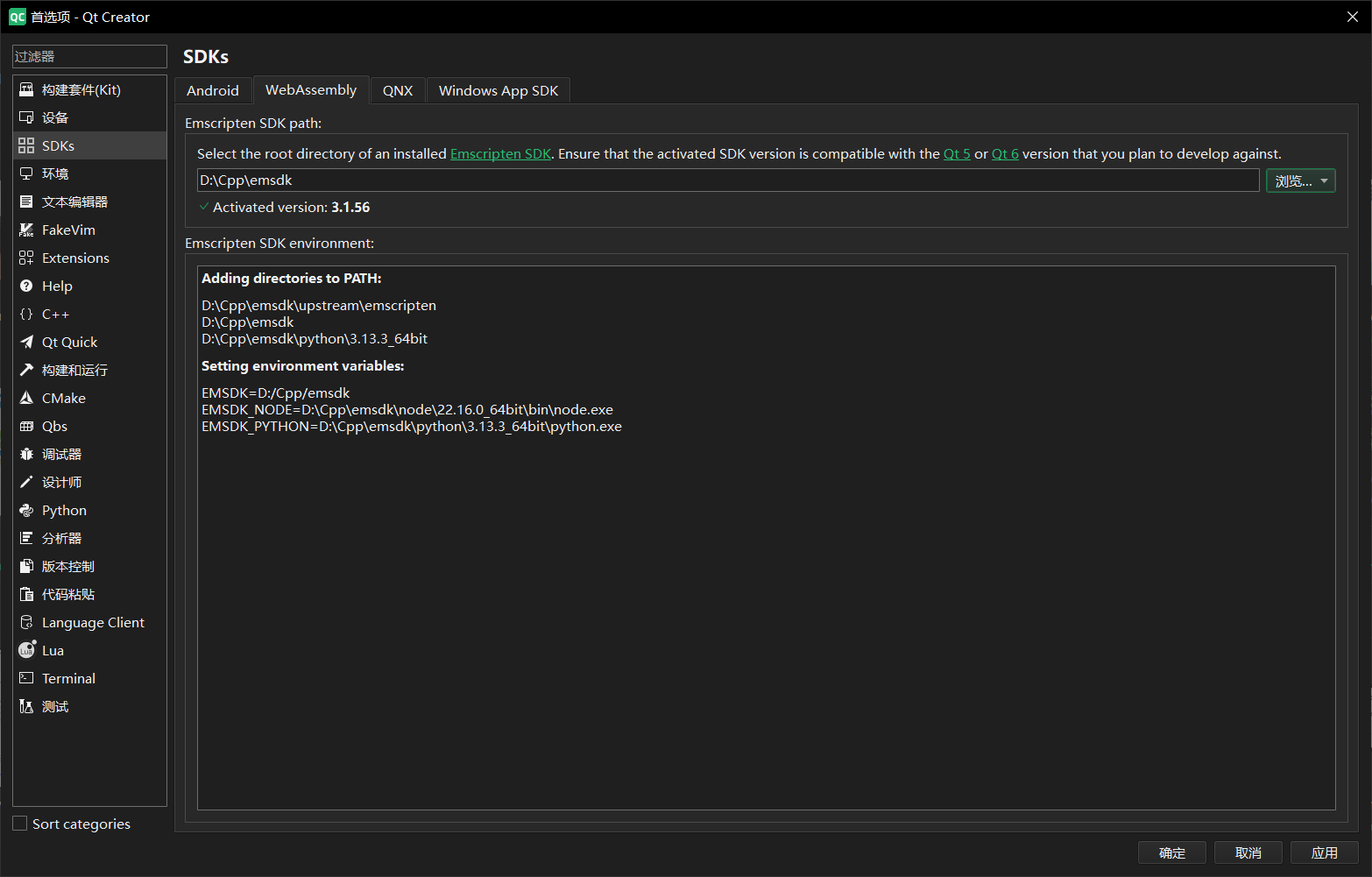Select the 分析器 analyzer icon
1372x877 pixels.
(26, 538)
